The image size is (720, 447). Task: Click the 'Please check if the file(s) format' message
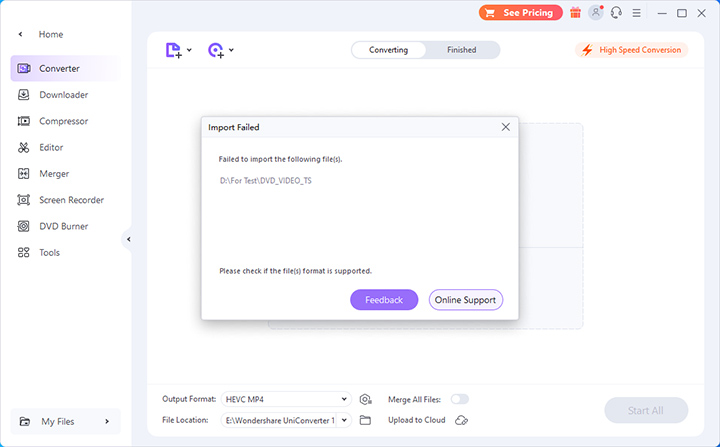tap(295, 271)
